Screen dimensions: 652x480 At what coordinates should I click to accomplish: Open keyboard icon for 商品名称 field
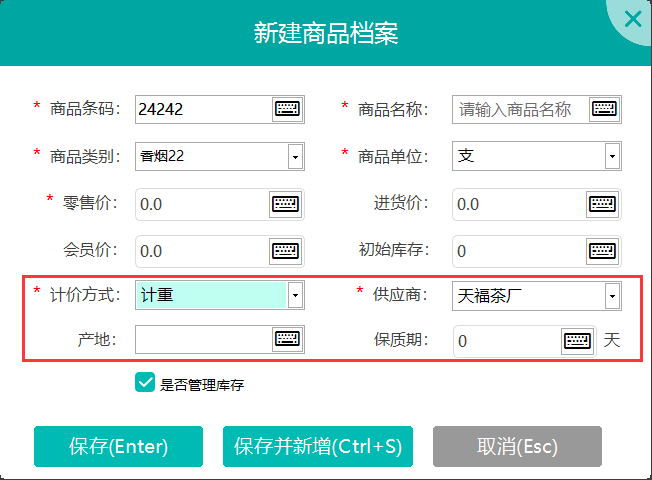604,109
